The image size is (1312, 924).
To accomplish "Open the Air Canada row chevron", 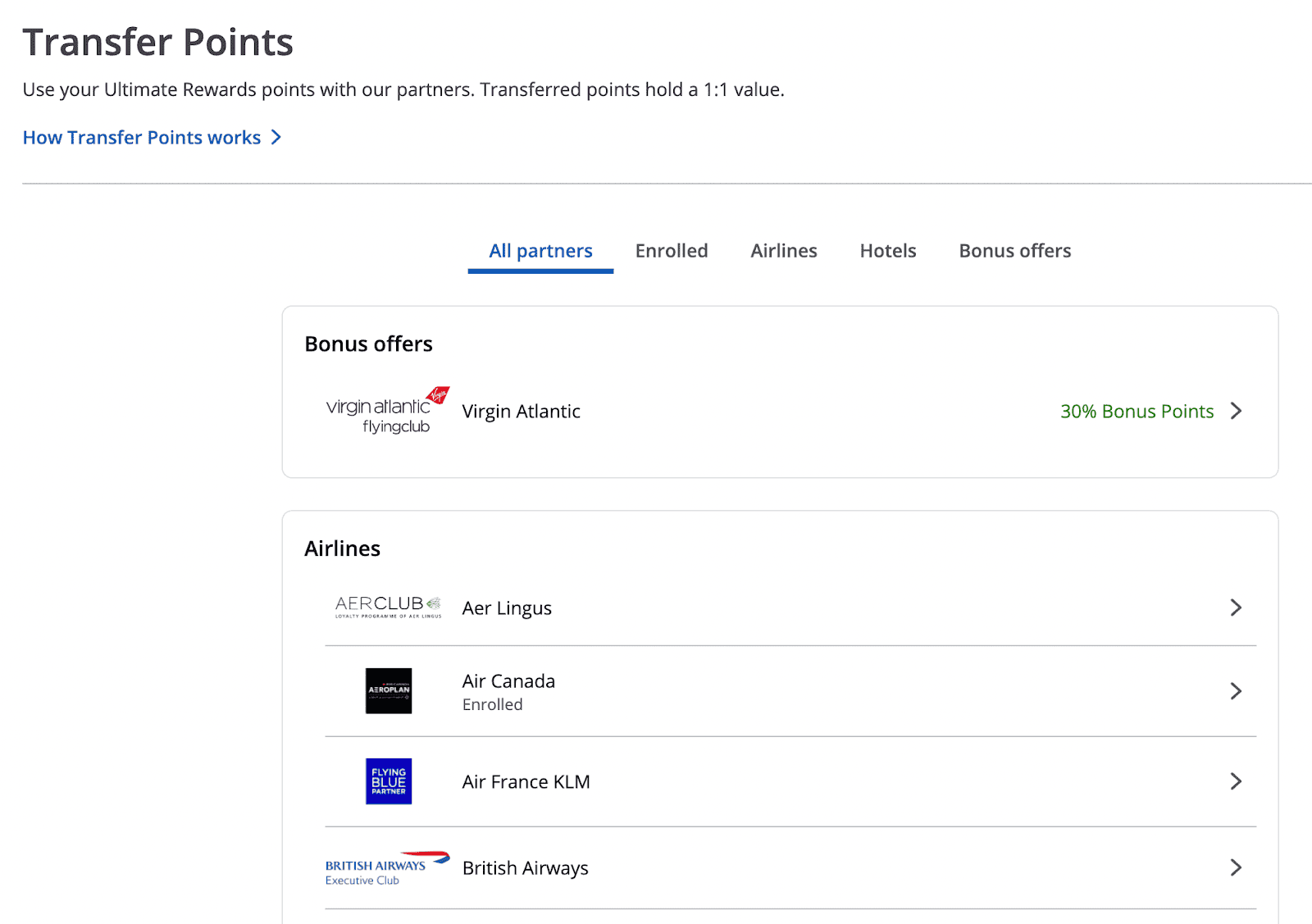I will pos(1236,691).
